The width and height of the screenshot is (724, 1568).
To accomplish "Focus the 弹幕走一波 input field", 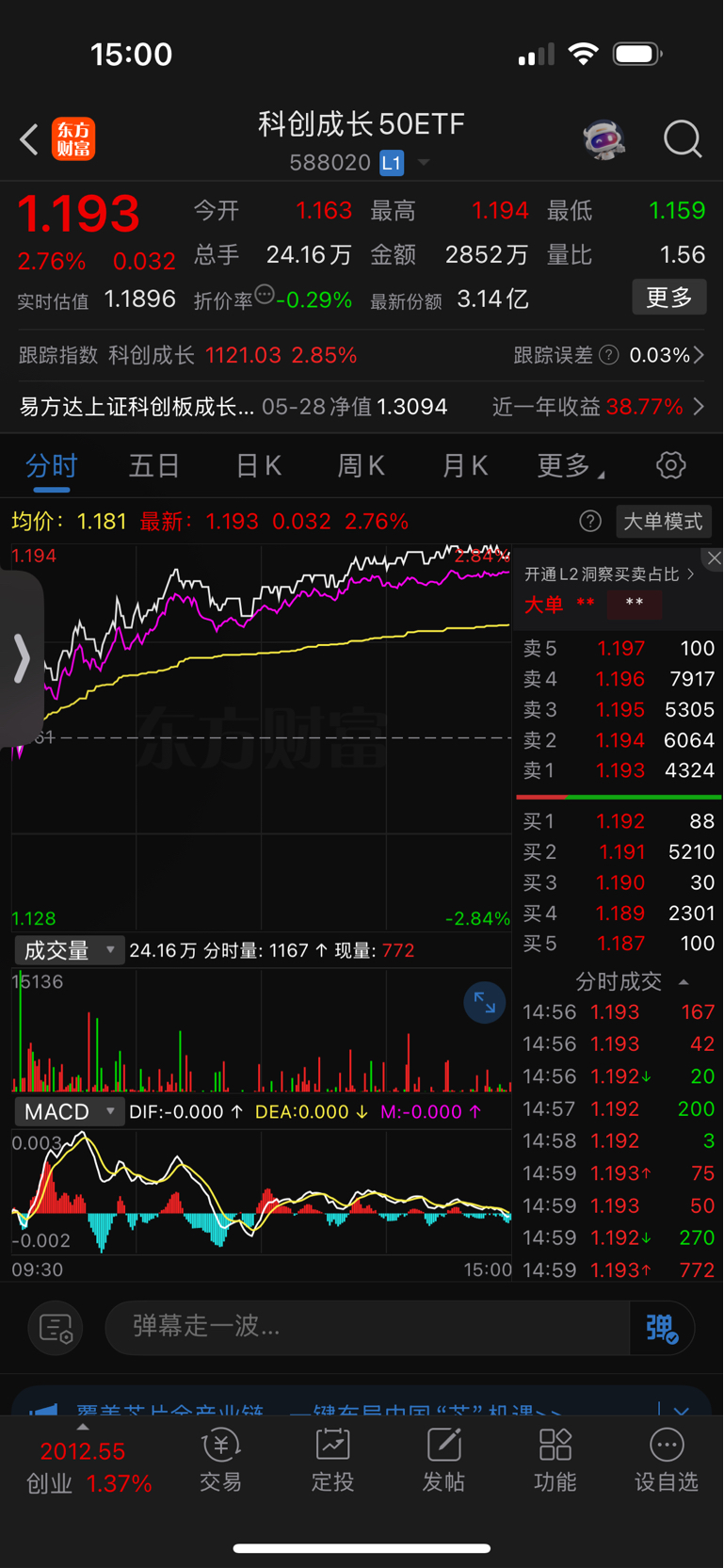I will (367, 1327).
